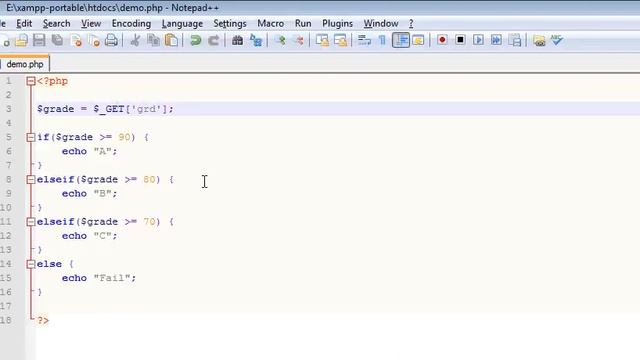
Task: Open the Plugins menu
Action: tap(337, 24)
